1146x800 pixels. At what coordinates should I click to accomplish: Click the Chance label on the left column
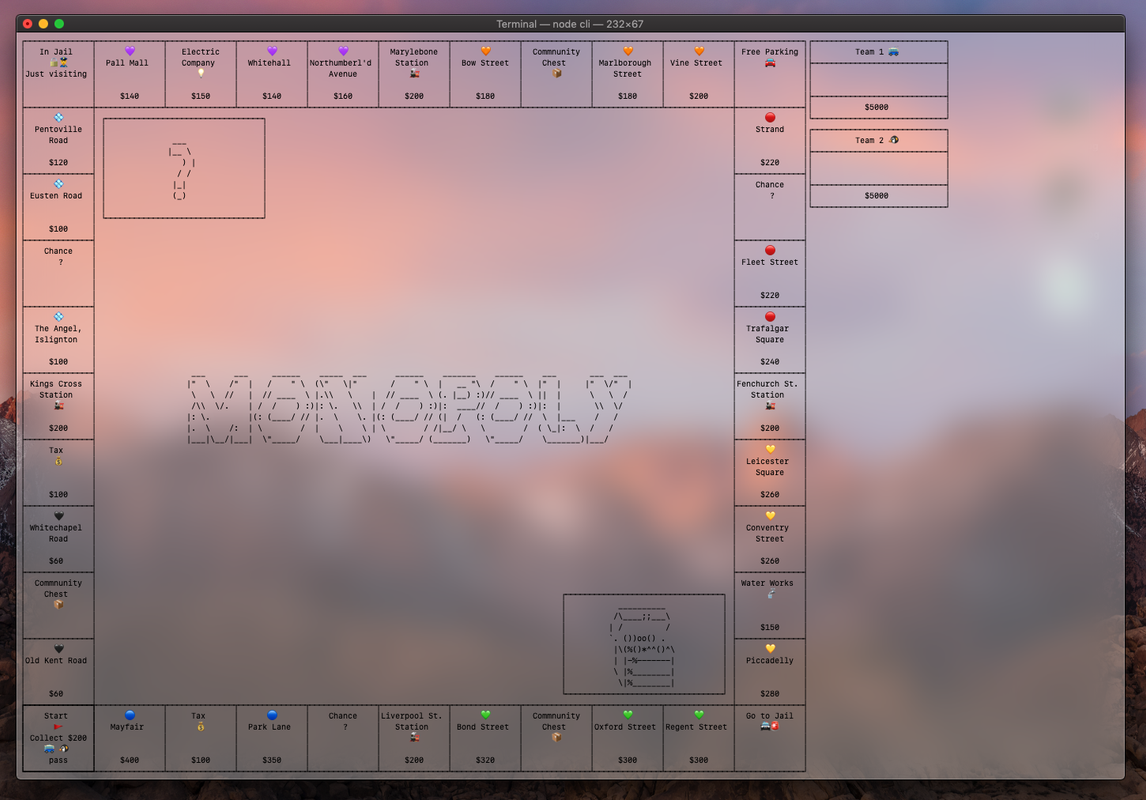pyautogui.click(x=58, y=251)
